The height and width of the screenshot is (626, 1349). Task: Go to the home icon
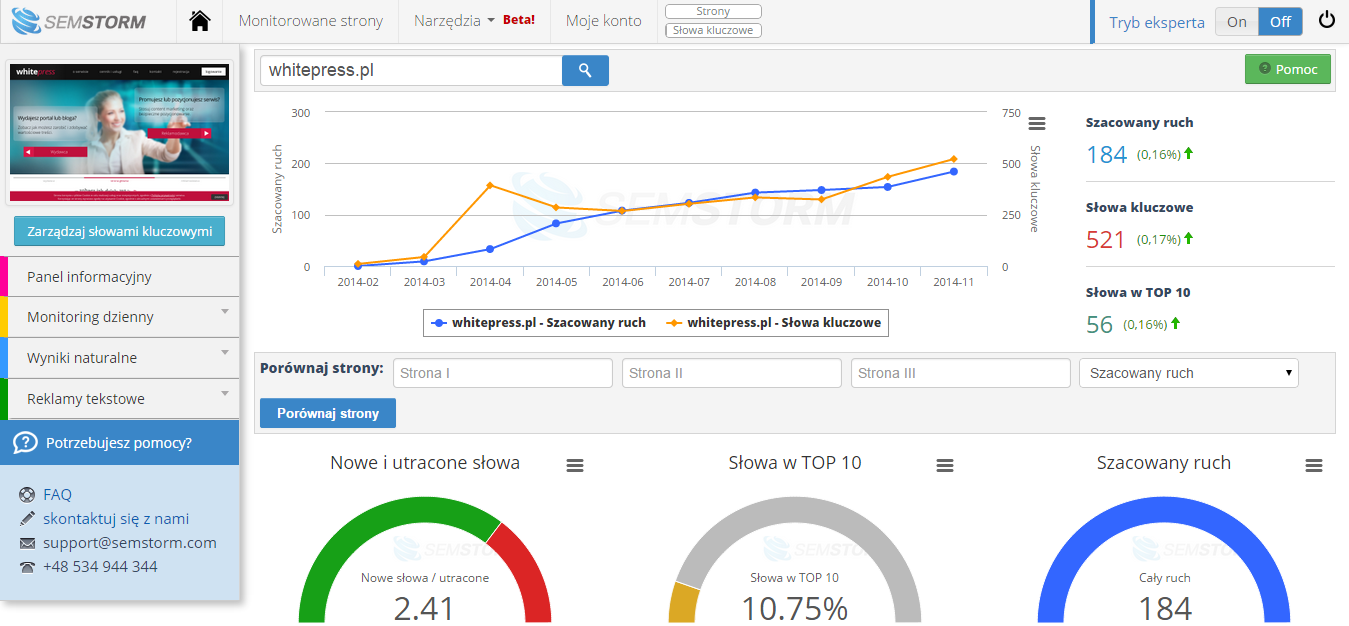coord(200,21)
